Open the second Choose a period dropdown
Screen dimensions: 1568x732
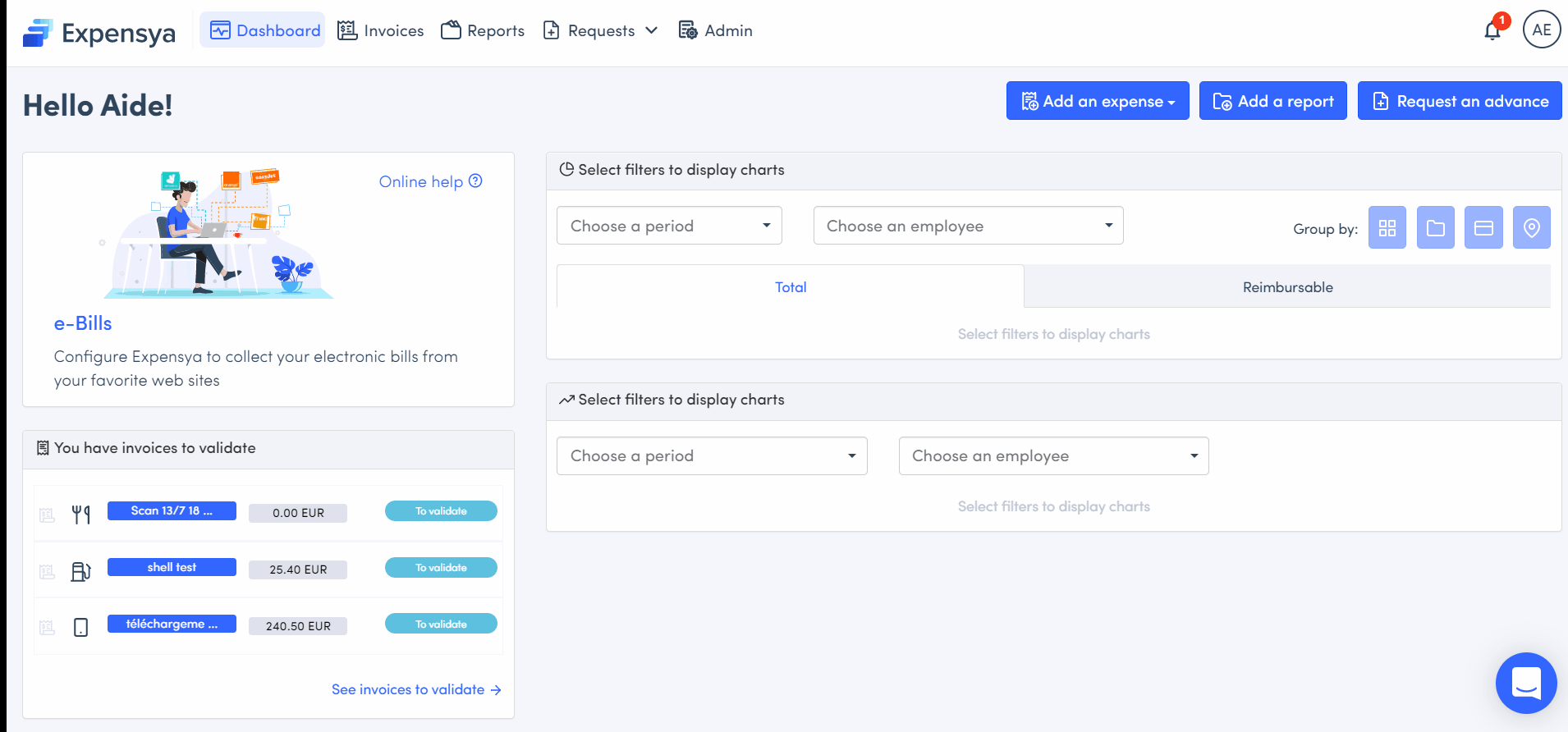tap(712, 456)
